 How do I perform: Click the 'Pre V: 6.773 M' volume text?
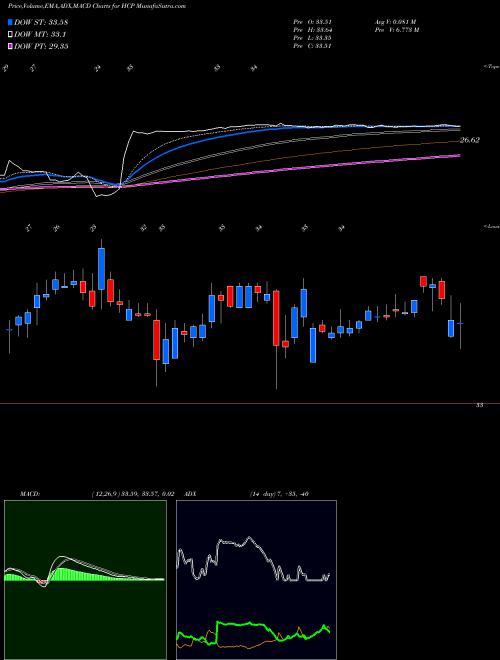(x=396, y=29)
